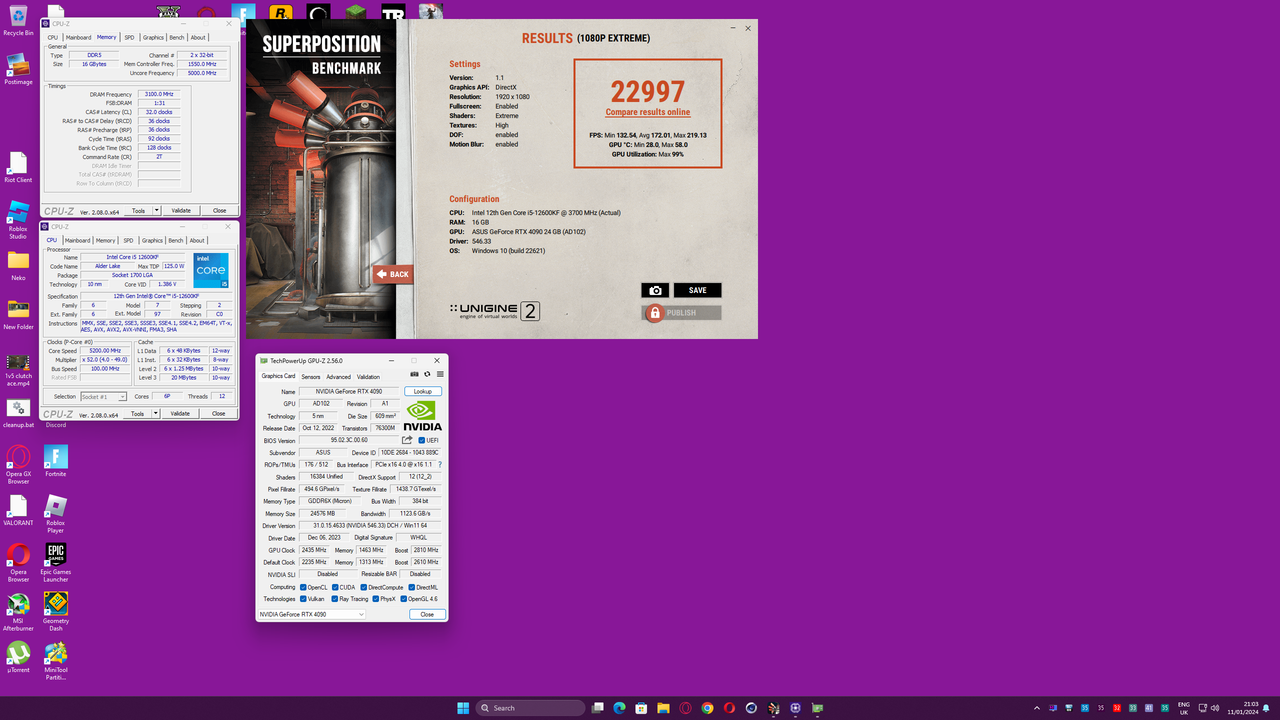Open the GPU selection dropdown in GPU-Z
The height and width of the screenshot is (720, 1280).
312,614
